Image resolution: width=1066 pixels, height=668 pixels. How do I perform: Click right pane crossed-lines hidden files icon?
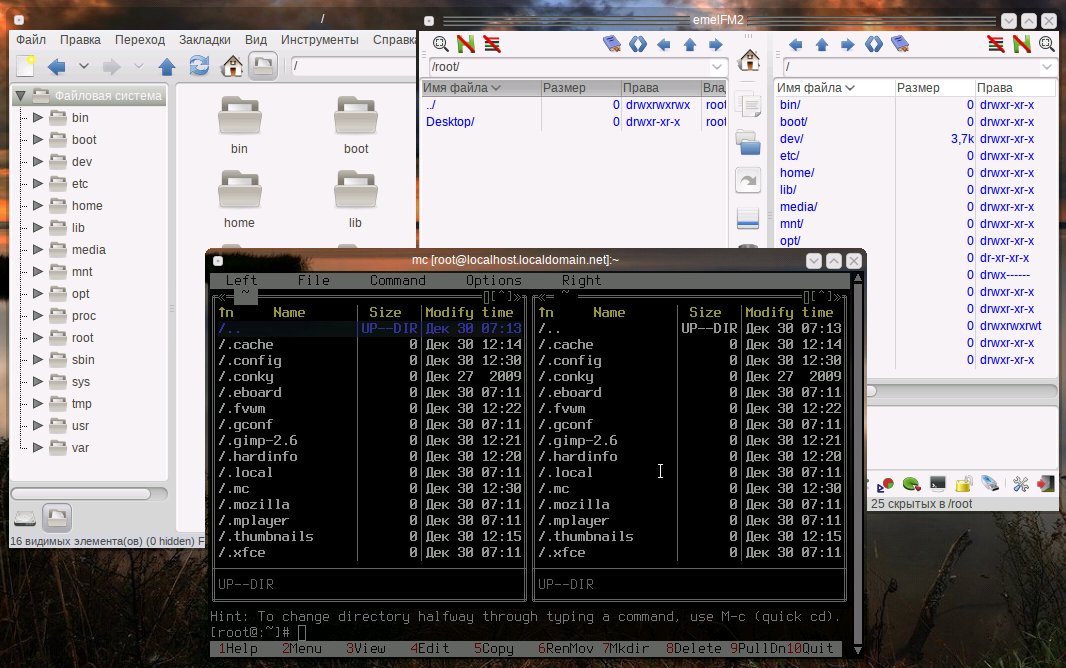(x=995, y=44)
